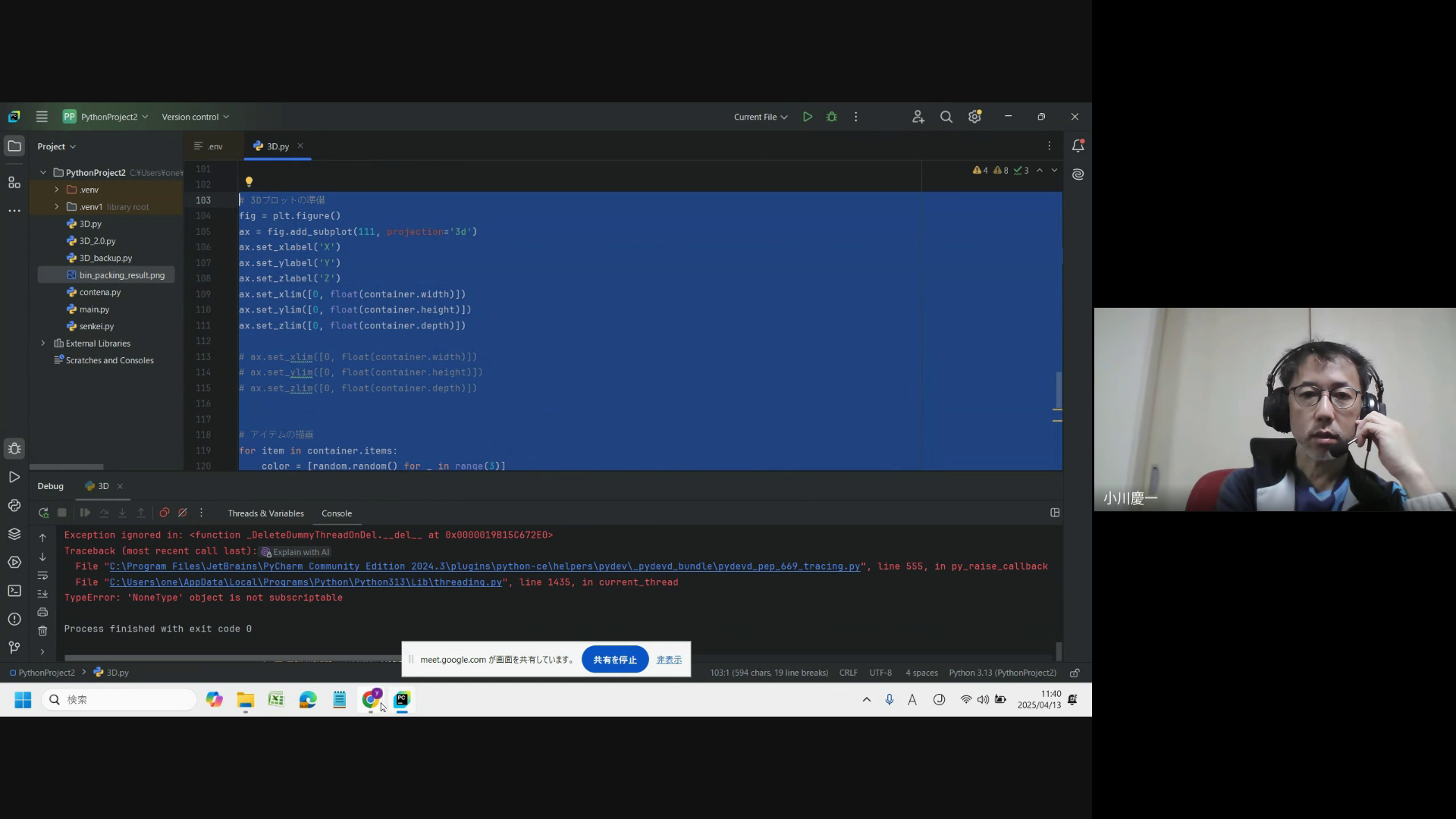This screenshot has width=1456, height=819.
Task: Click the Run current file button
Action: pos(808,117)
